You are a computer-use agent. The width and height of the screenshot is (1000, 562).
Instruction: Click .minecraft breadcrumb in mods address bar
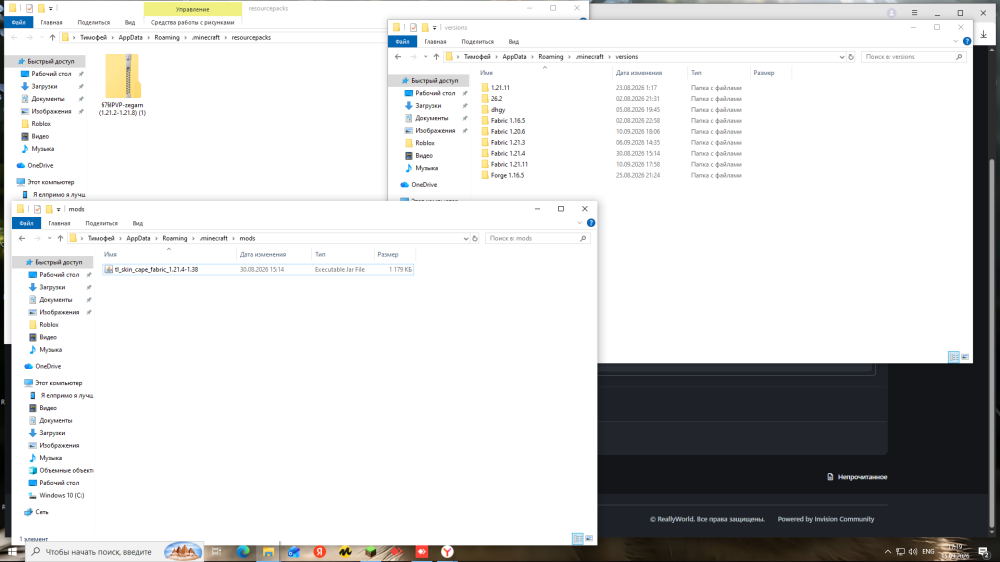point(214,239)
